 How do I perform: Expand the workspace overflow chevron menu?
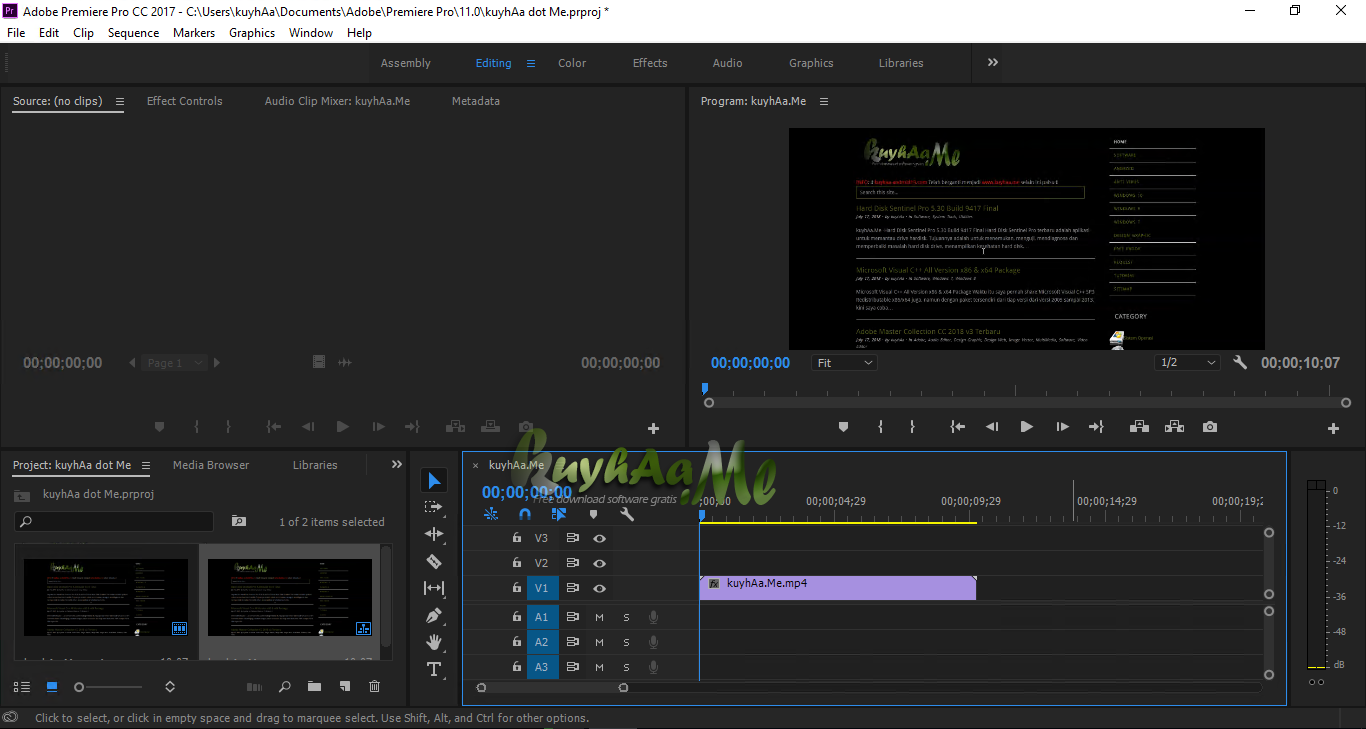(993, 62)
